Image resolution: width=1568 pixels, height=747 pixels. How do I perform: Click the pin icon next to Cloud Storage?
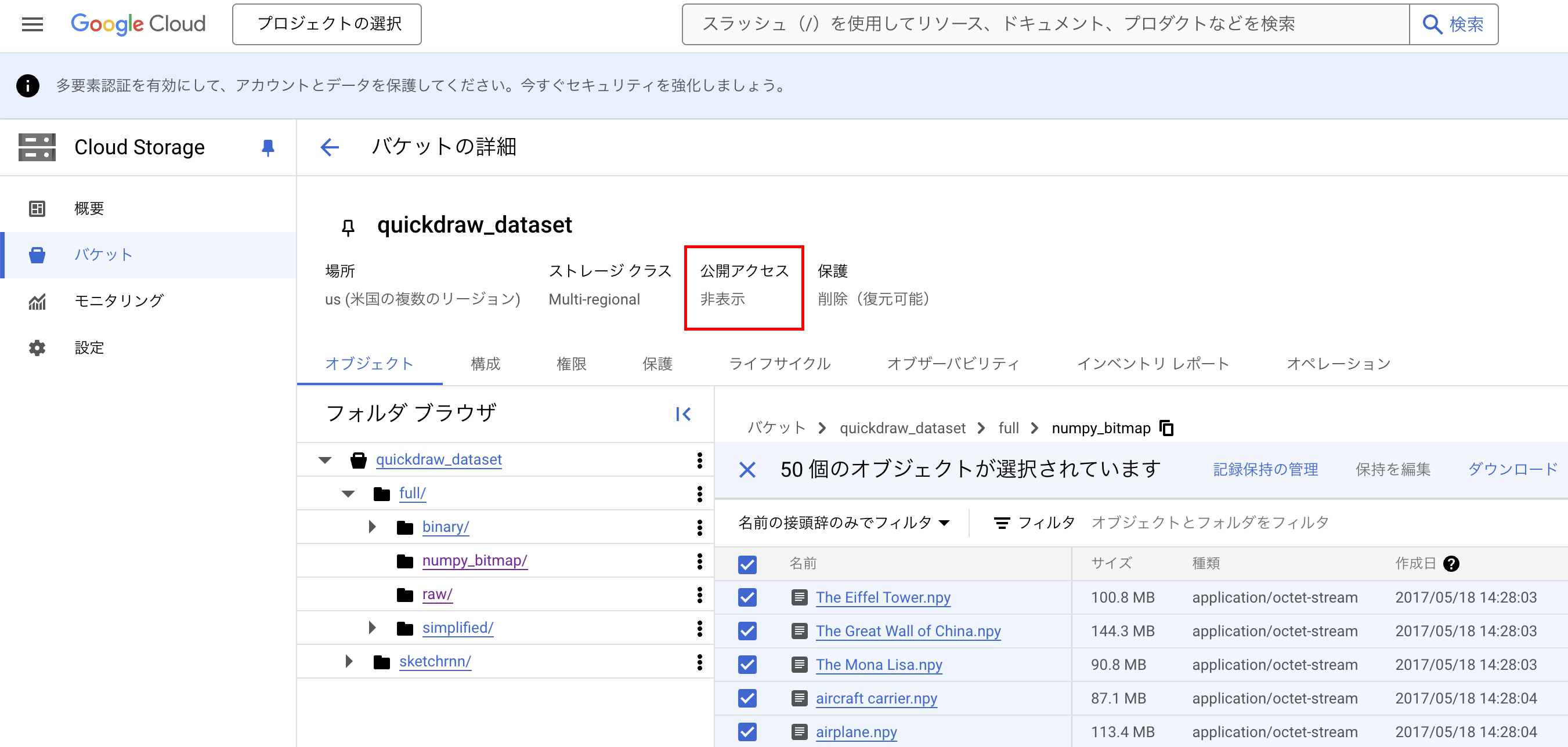coord(268,147)
